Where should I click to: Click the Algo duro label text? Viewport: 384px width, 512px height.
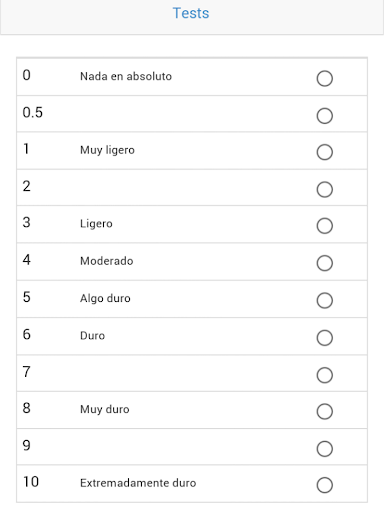click(105, 299)
